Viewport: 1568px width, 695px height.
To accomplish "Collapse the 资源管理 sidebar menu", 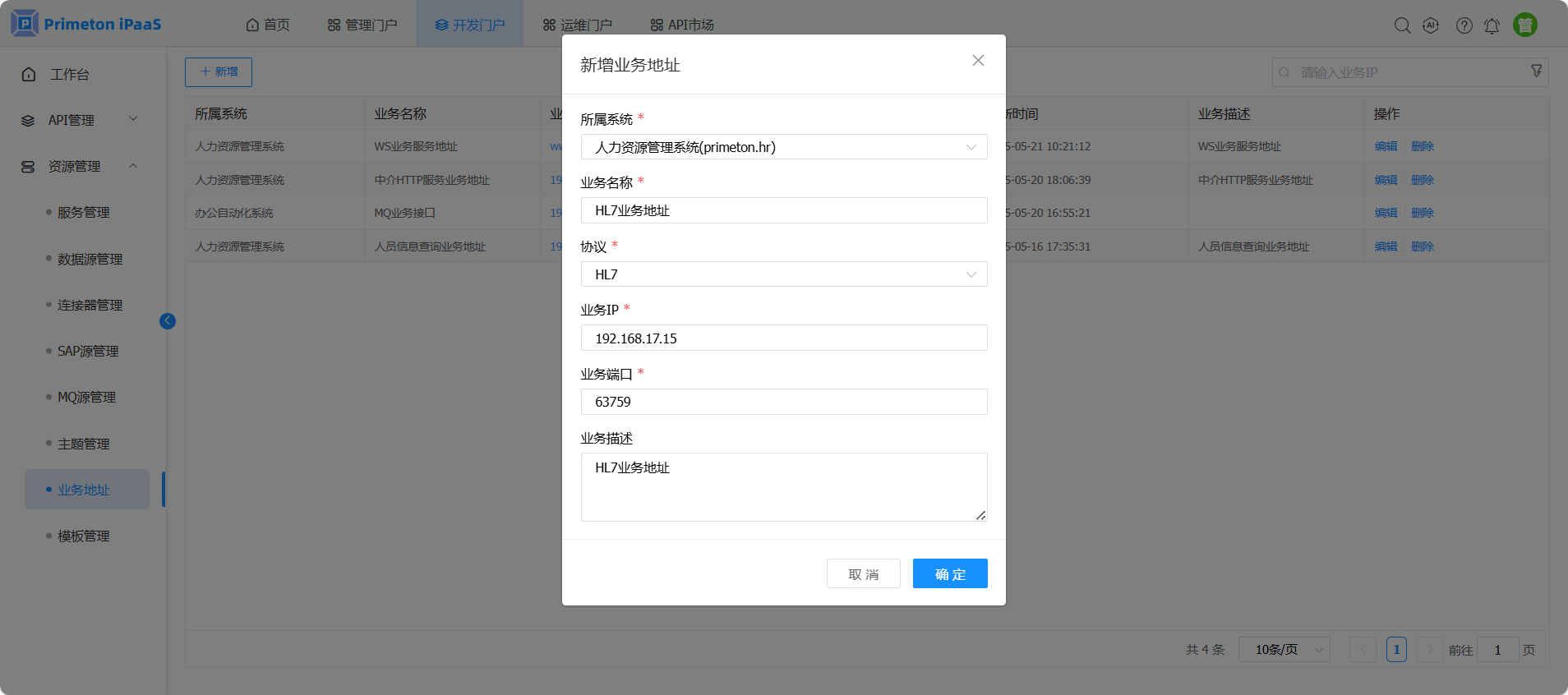I will click(80, 166).
